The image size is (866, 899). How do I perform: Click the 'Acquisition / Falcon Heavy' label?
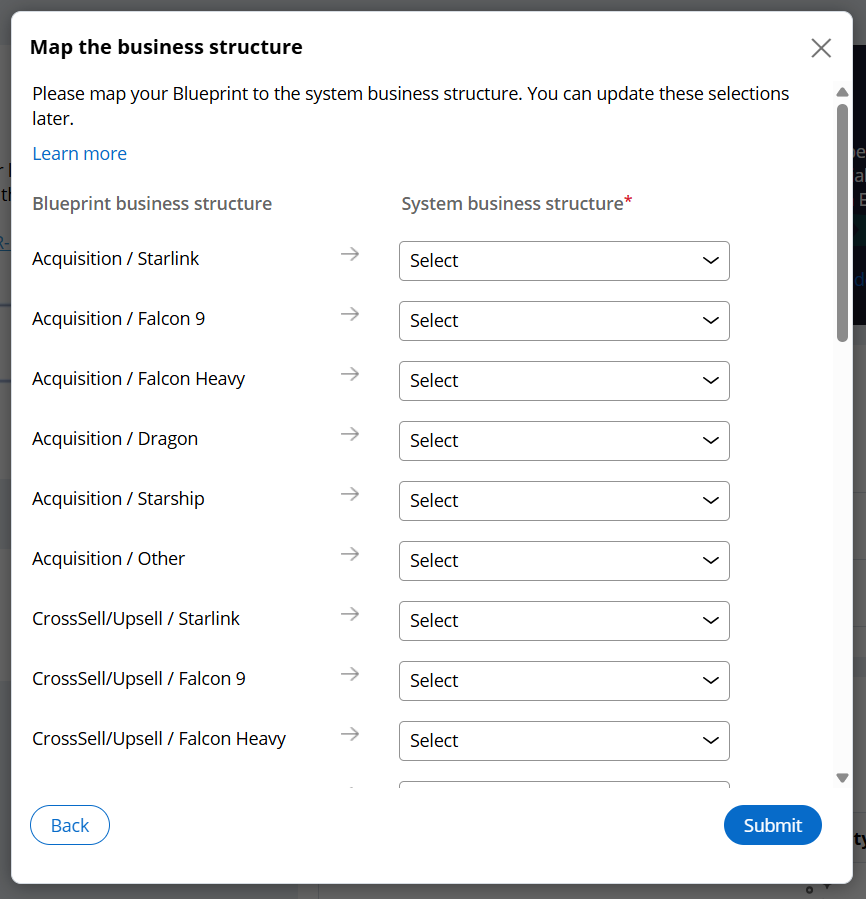coord(138,379)
